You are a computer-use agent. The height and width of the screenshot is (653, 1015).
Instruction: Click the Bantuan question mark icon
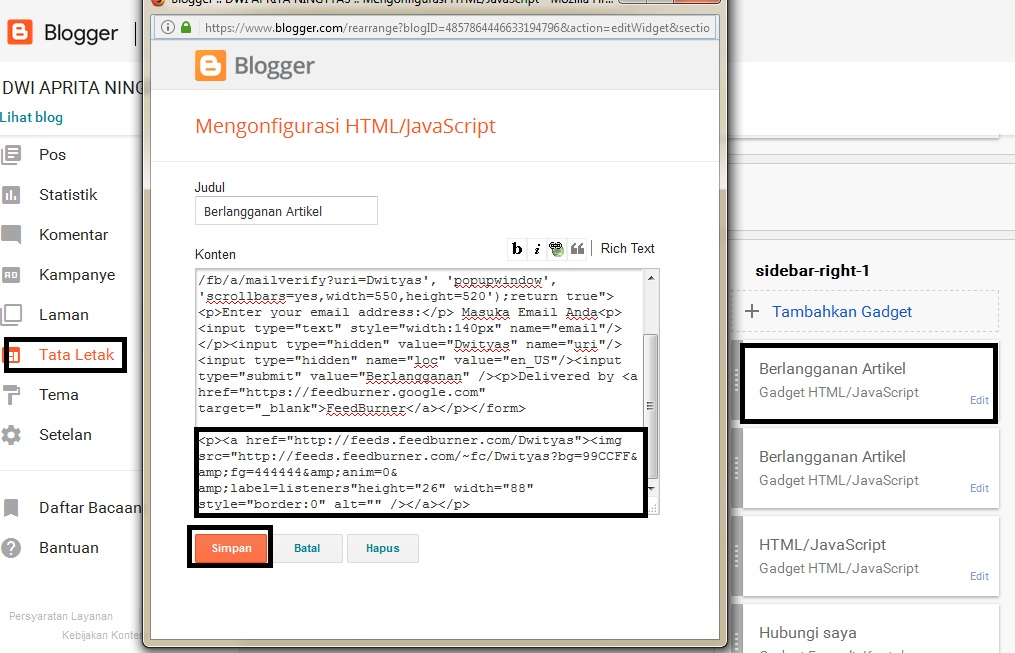pos(11,548)
